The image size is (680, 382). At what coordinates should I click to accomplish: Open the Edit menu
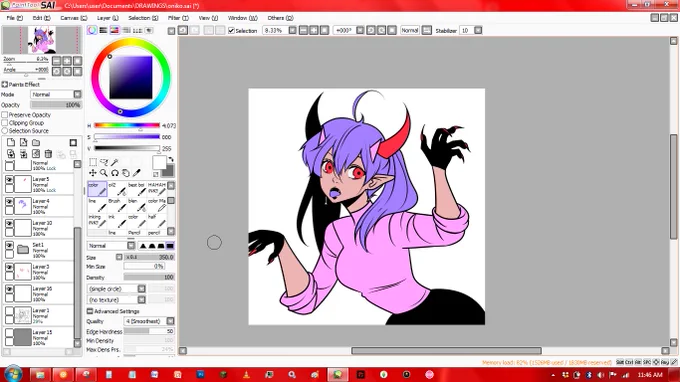tap(41, 18)
